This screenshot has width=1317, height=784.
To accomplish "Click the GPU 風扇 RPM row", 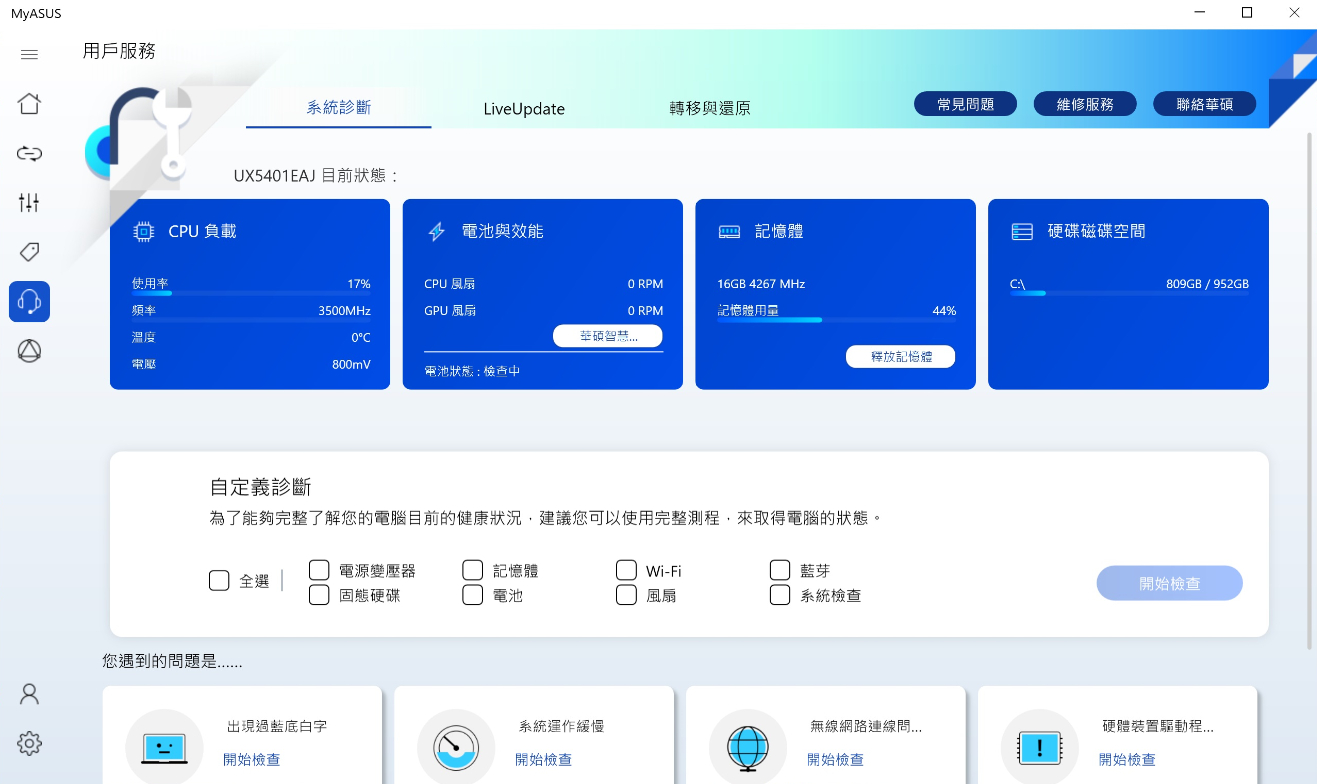I will click(x=543, y=311).
